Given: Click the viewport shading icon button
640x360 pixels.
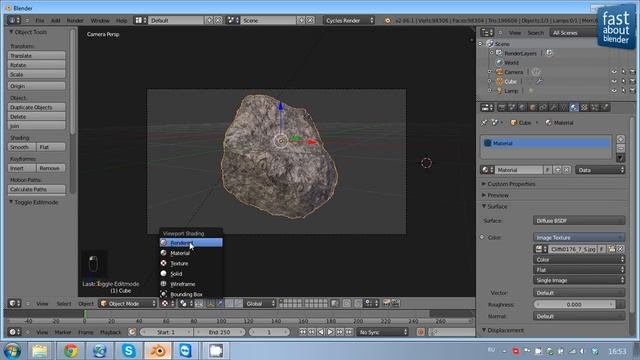Looking at the screenshot, I should point(167,303).
